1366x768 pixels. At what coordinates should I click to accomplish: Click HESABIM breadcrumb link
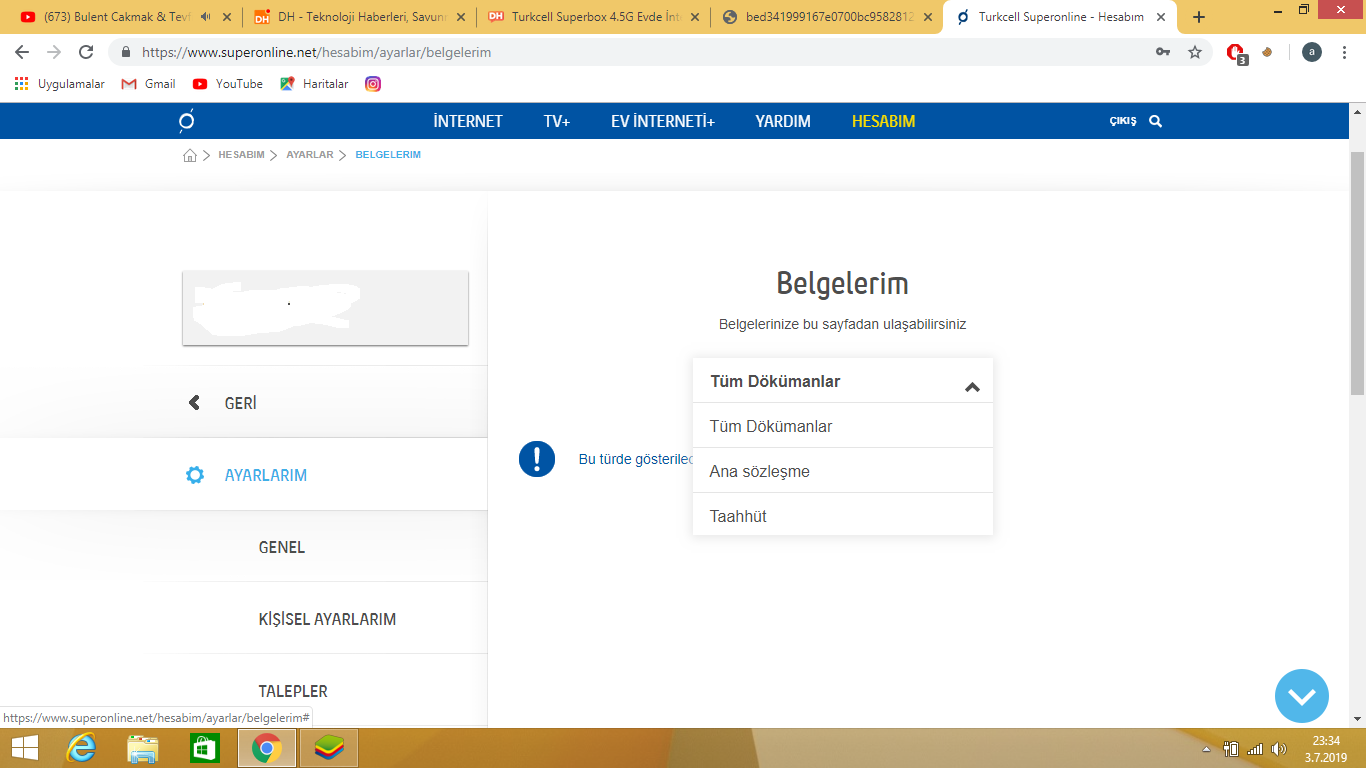click(241, 155)
